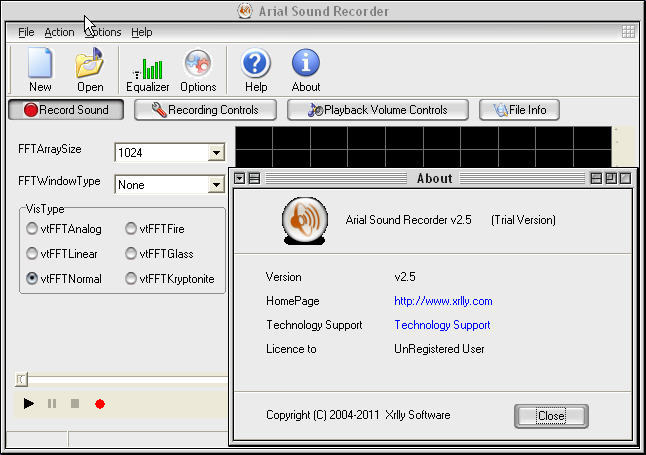646x455 pixels.
Task: Select vtFFTKryptonite visualization
Action: click(170, 279)
